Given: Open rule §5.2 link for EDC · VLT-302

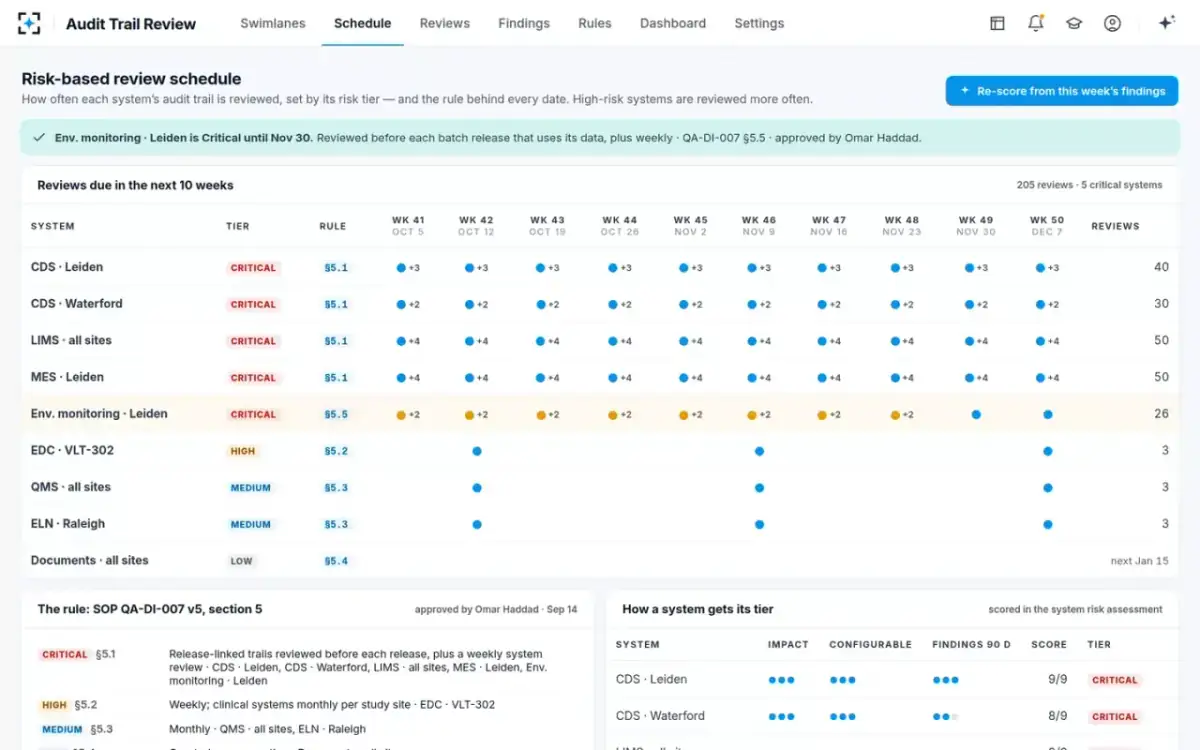Looking at the screenshot, I should coord(336,451).
